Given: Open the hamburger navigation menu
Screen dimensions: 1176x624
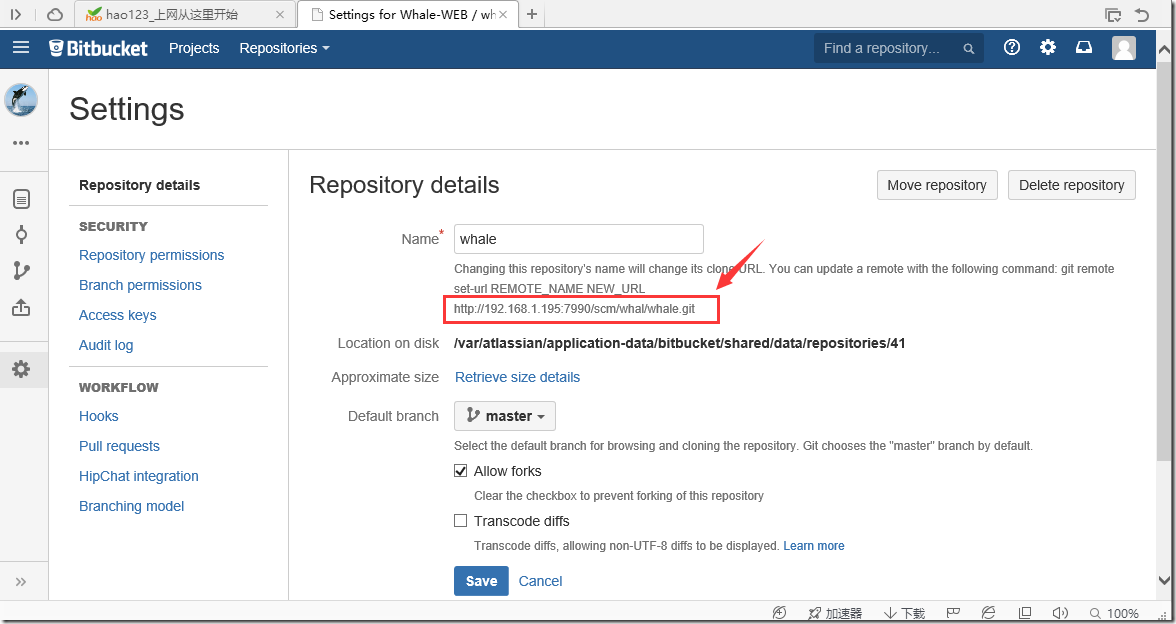Looking at the screenshot, I should click(21, 48).
